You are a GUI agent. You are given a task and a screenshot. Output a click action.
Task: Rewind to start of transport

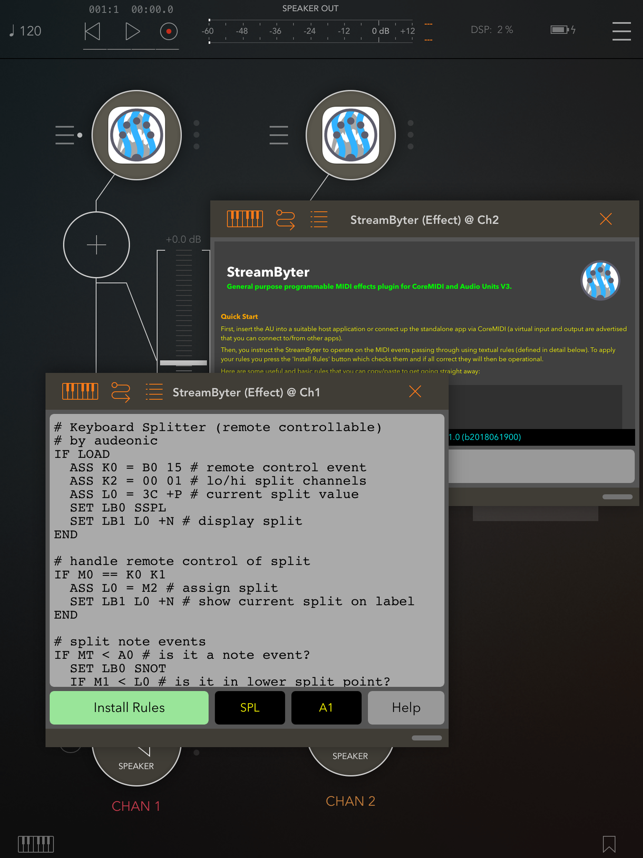[x=92, y=32]
